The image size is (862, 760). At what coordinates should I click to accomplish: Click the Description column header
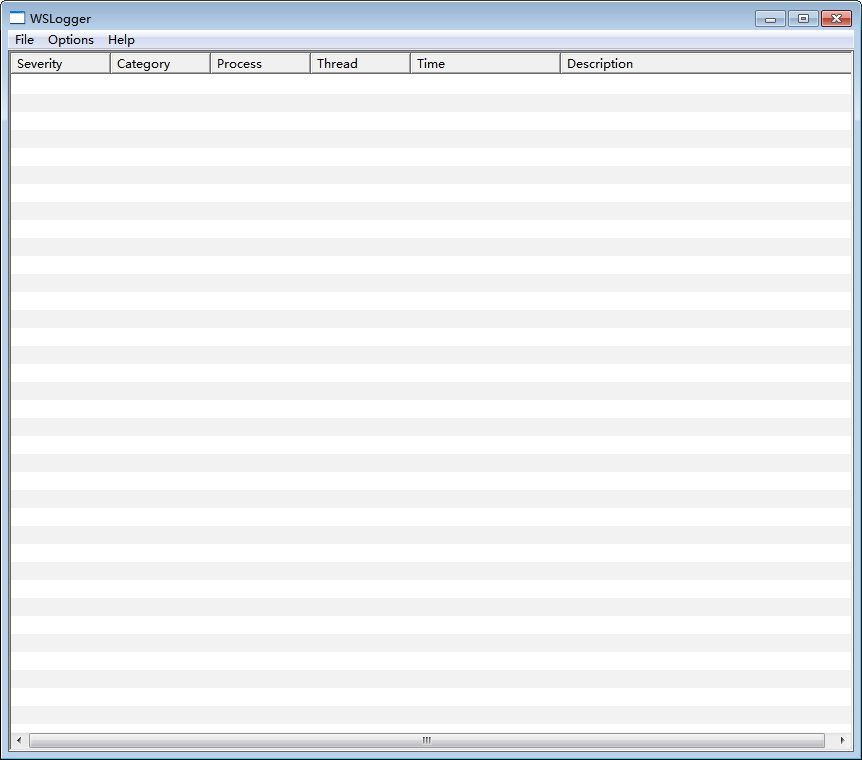(706, 63)
